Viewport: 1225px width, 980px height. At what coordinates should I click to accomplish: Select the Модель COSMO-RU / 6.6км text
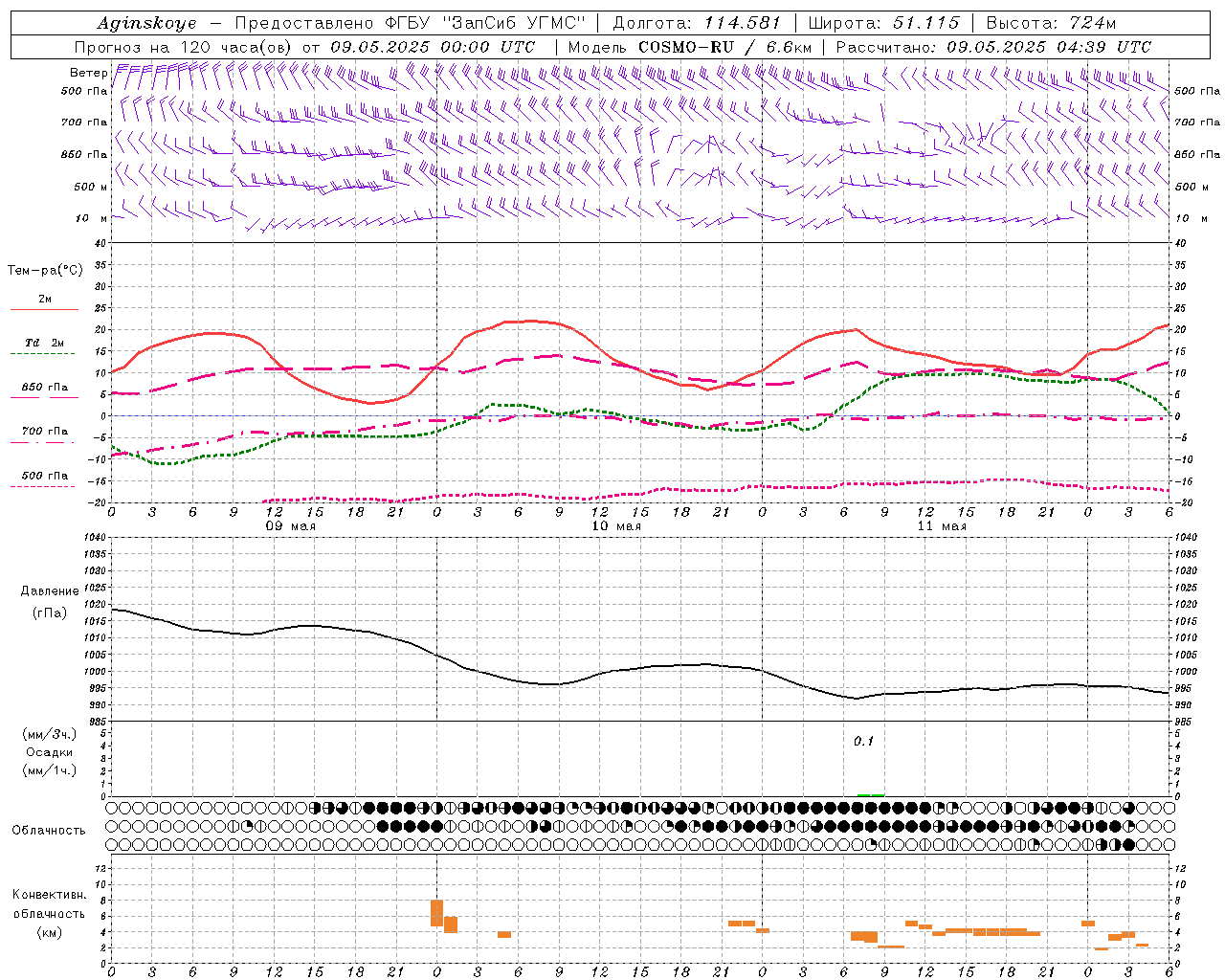pos(690,47)
